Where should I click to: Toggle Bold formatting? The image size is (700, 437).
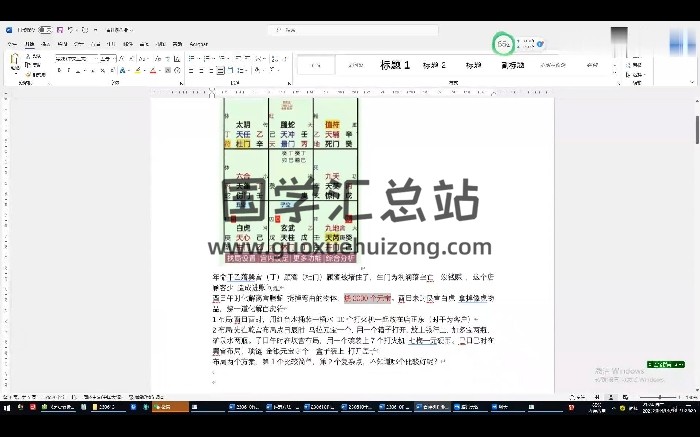60,71
